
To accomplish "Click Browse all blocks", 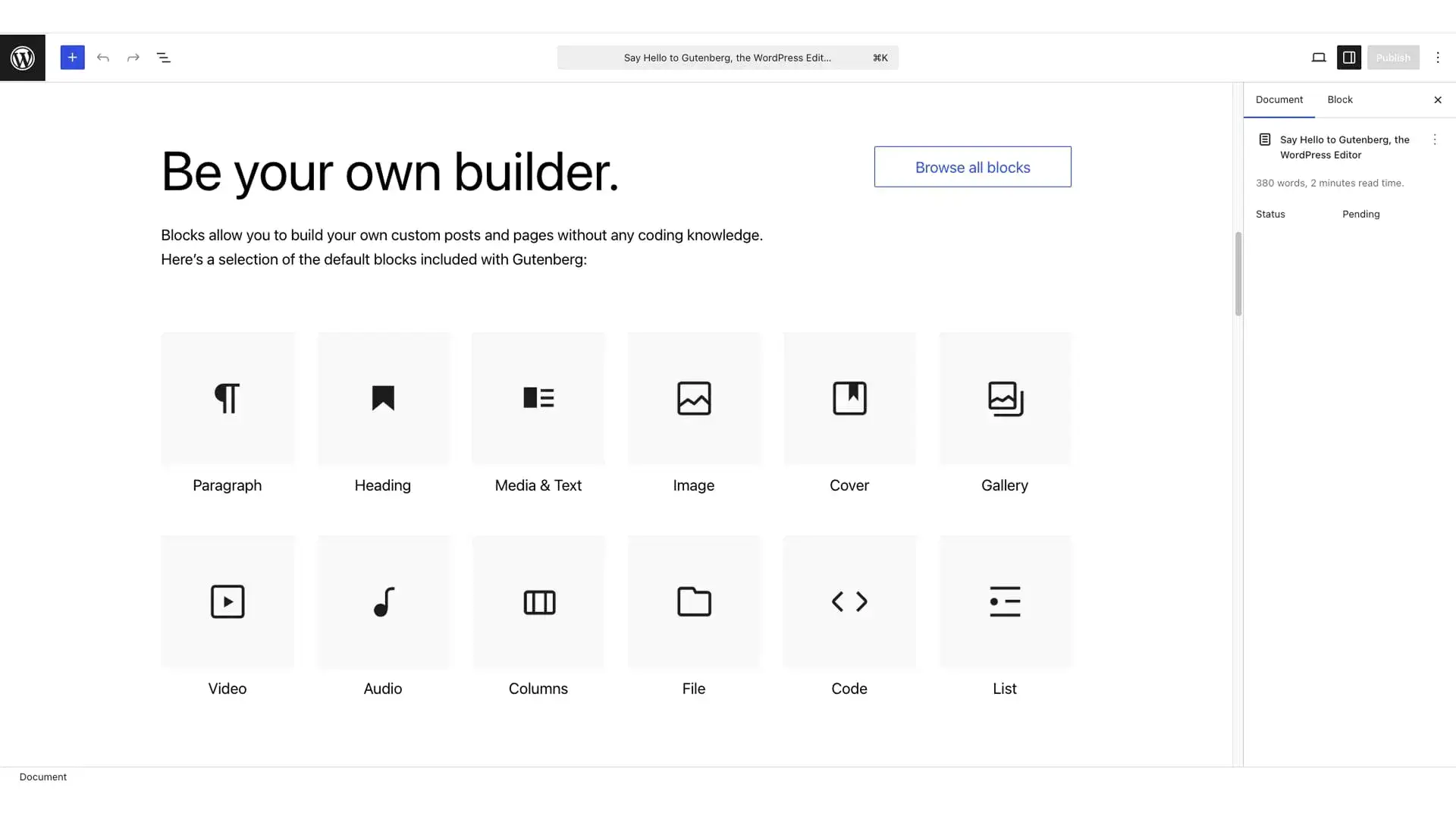I will (x=972, y=167).
